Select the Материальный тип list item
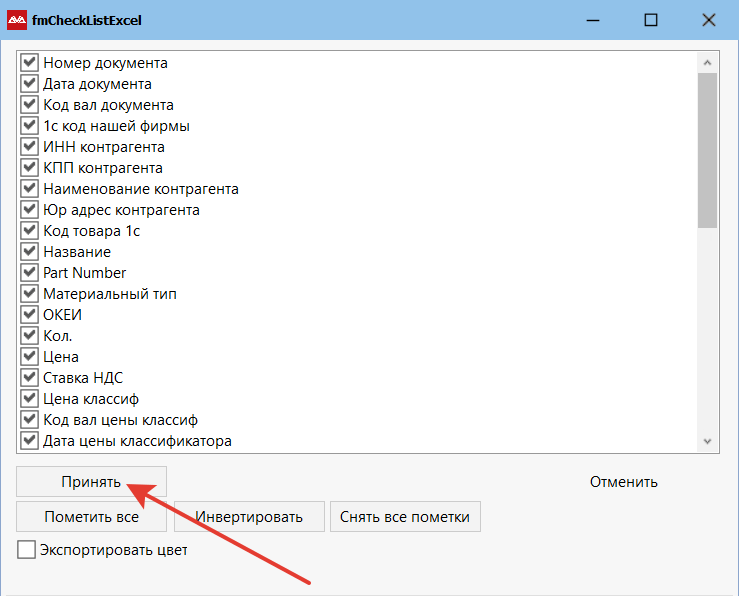 tap(110, 294)
